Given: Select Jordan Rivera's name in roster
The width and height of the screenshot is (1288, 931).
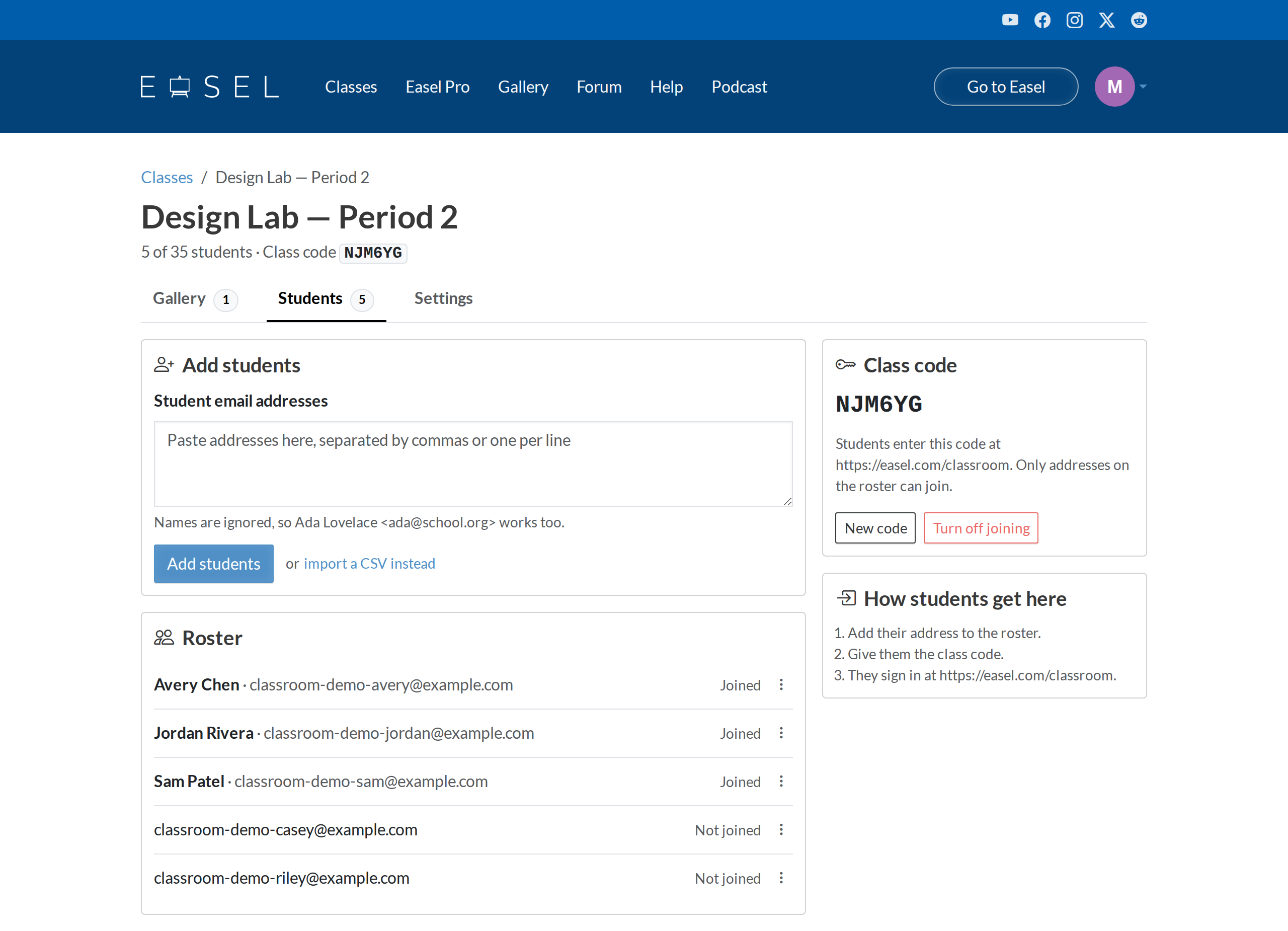Looking at the screenshot, I should coord(203,733).
